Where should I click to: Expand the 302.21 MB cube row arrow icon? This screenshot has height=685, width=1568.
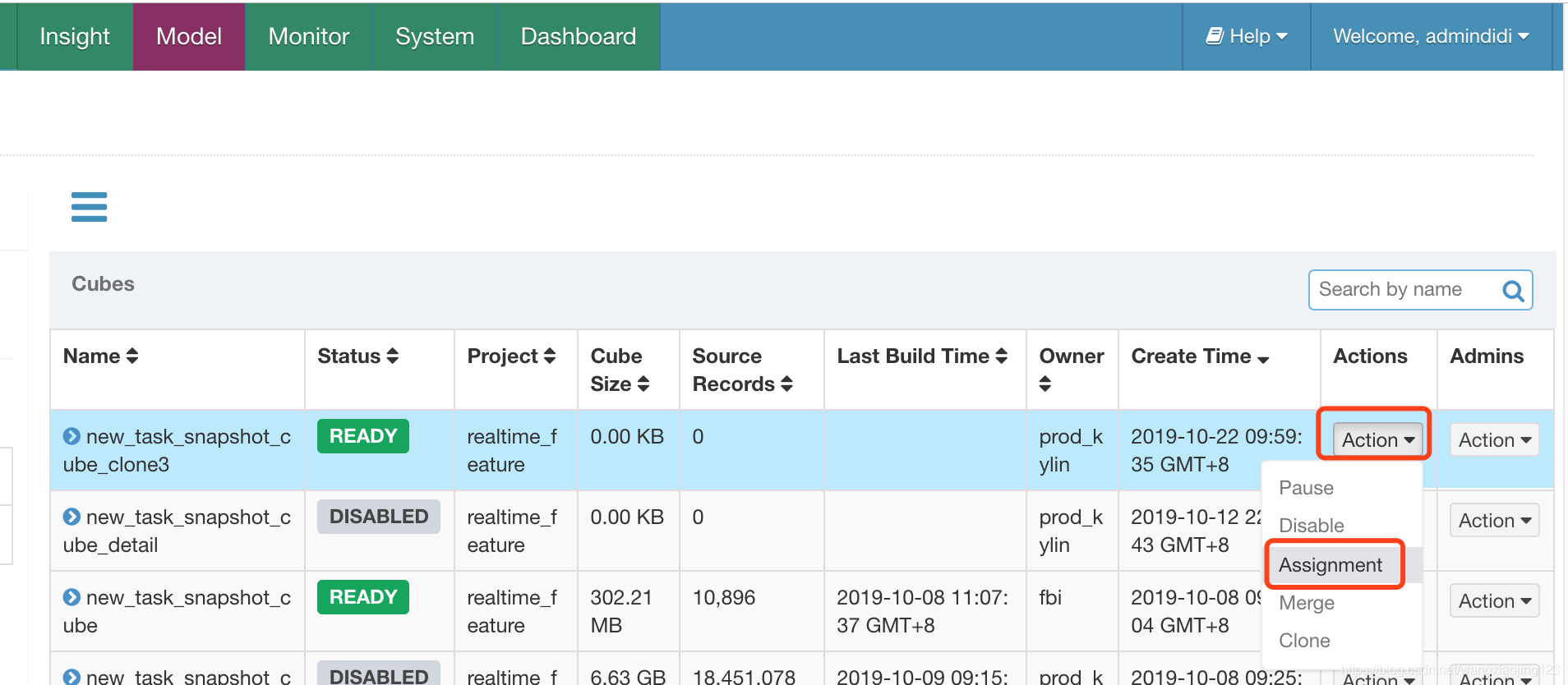coord(72,597)
